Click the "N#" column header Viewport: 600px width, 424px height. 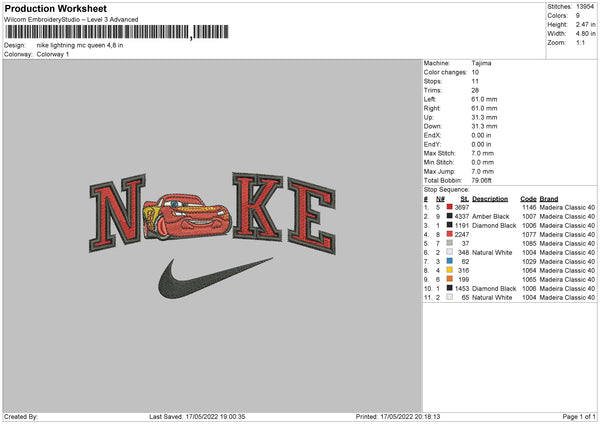coord(440,199)
